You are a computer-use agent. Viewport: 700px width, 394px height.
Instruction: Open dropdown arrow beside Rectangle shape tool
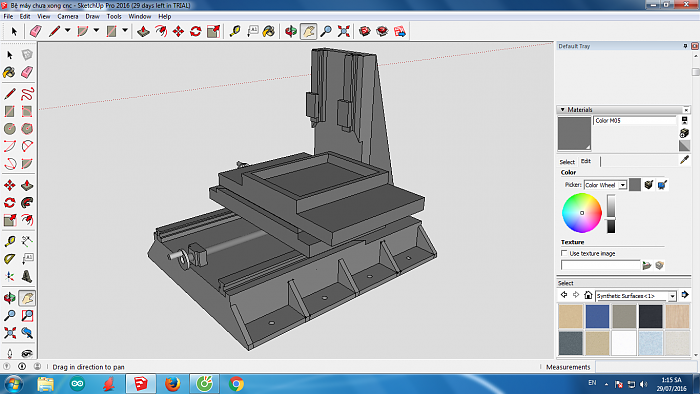tap(125, 31)
